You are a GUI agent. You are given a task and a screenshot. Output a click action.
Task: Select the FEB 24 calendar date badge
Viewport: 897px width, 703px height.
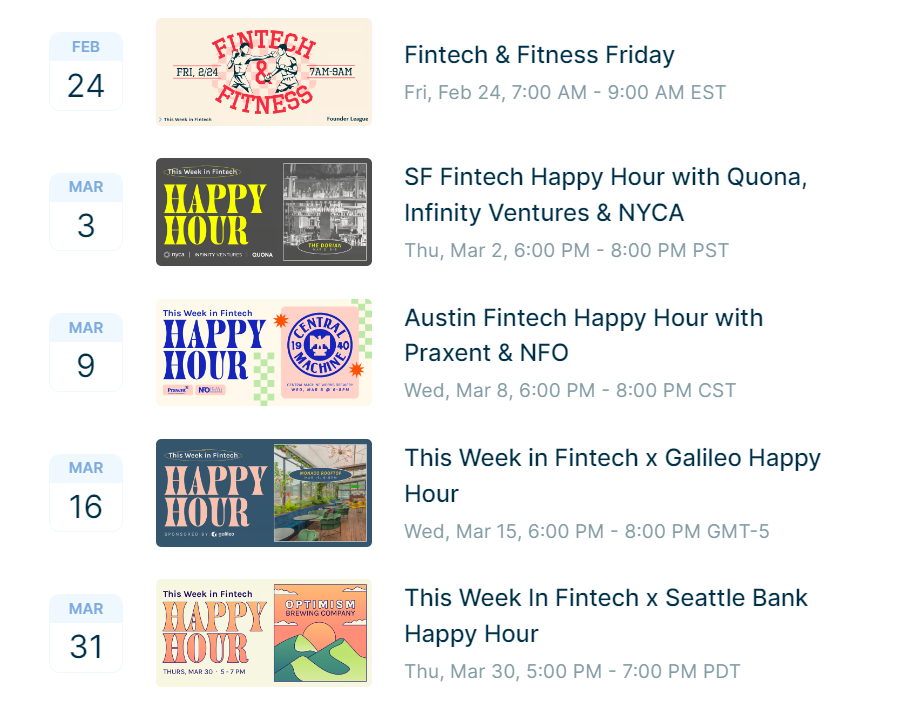coord(86,72)
